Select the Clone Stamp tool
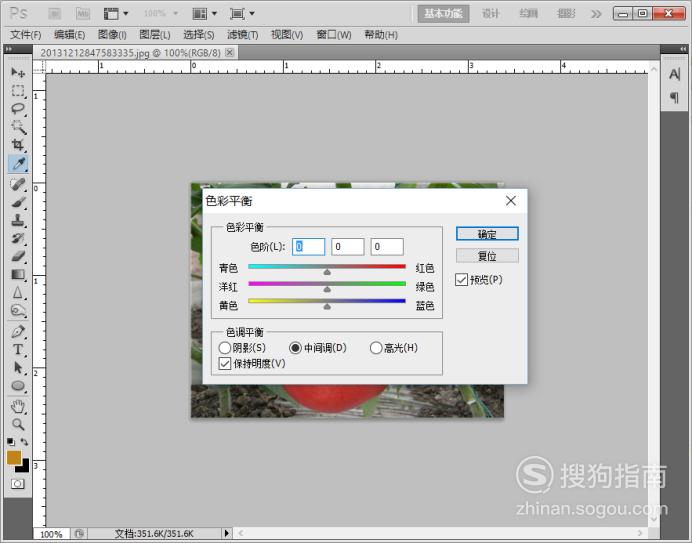This screenshot has width=692, height=543. pos(18,220)
